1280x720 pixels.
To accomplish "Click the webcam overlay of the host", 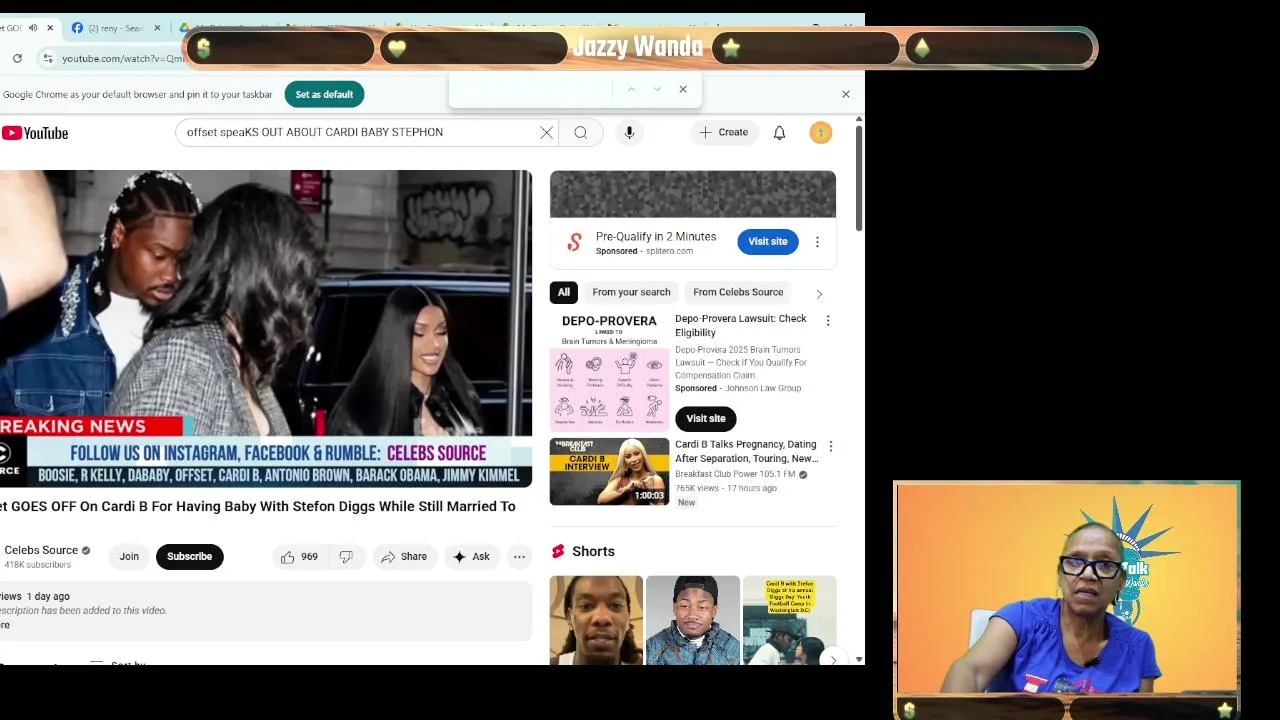I will click(x=1067, y=588).
